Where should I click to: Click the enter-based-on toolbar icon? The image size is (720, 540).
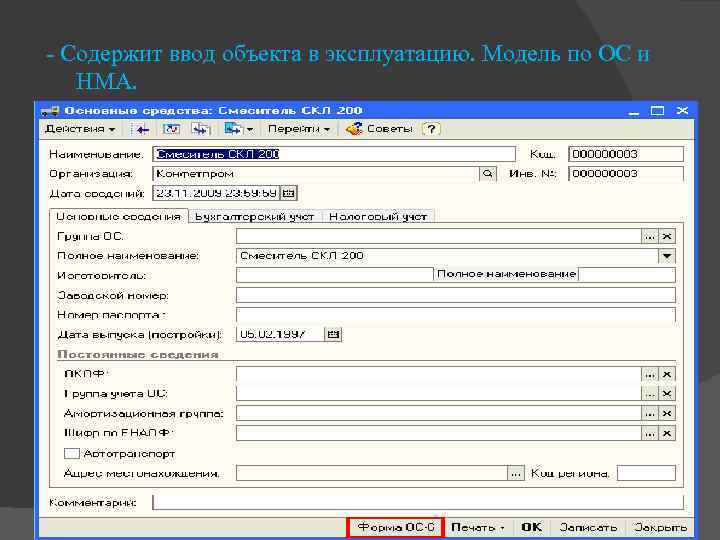(x=233, y=129)
